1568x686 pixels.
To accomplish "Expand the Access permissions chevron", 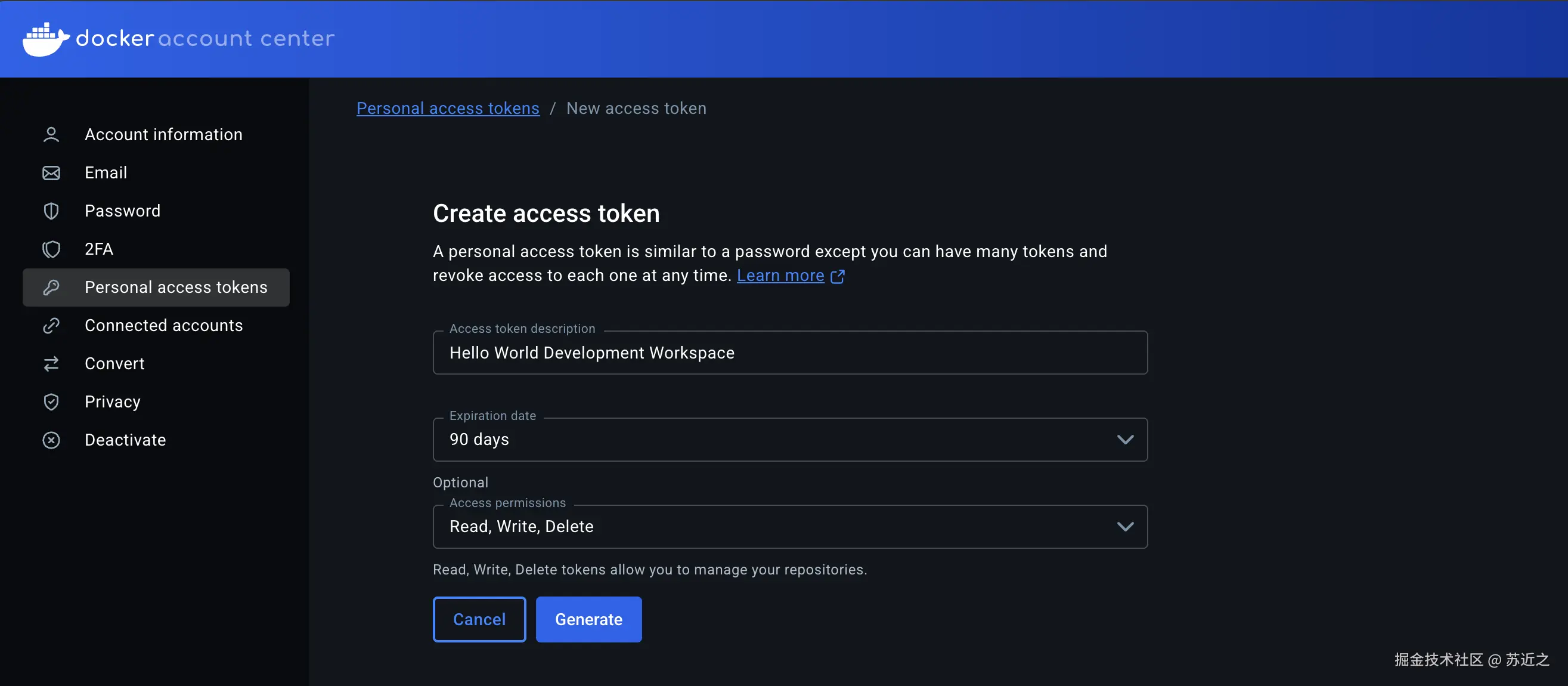I will pyautogui.click(x=1125, y=527).
